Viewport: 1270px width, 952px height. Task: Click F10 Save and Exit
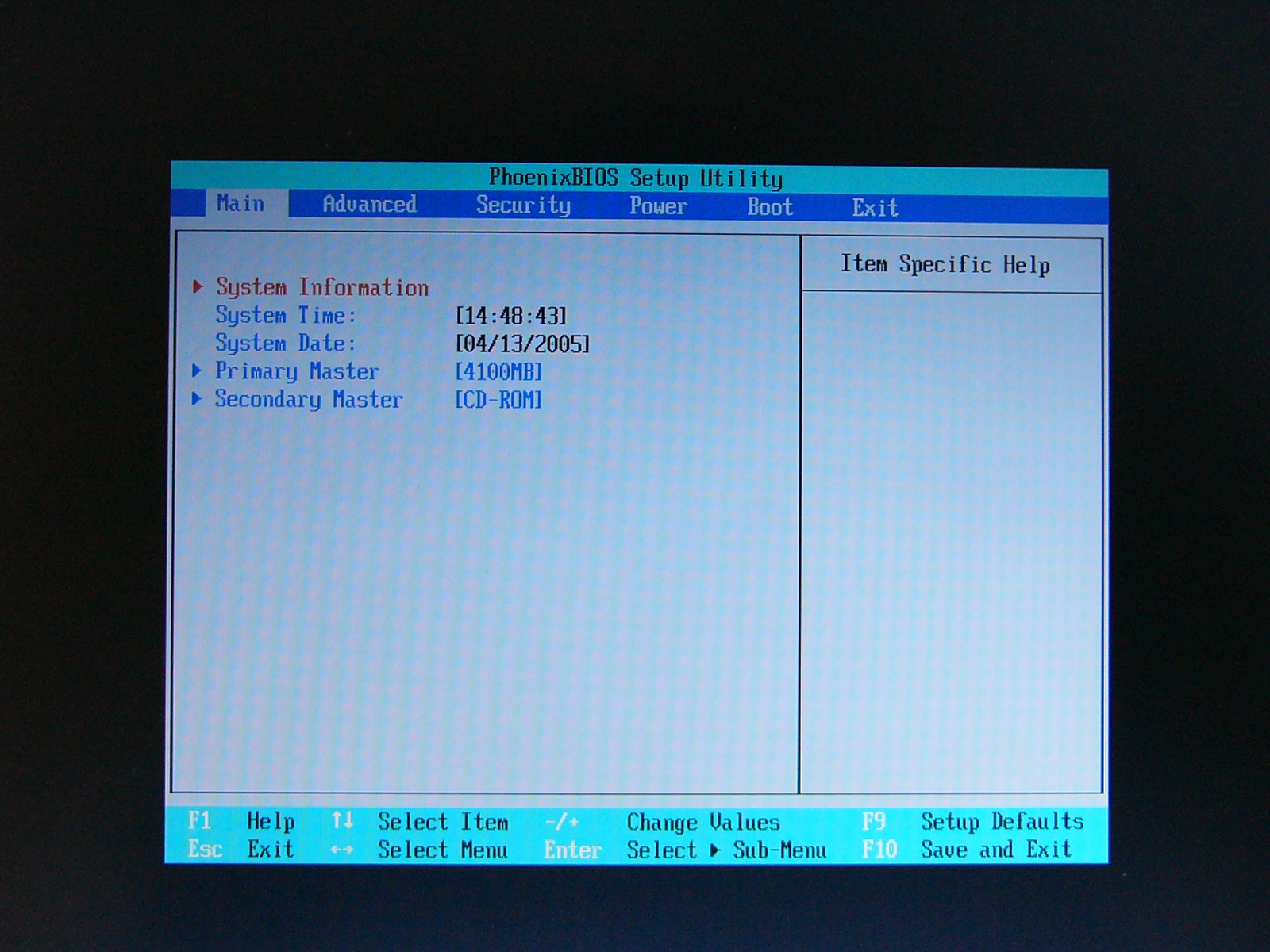966,850
